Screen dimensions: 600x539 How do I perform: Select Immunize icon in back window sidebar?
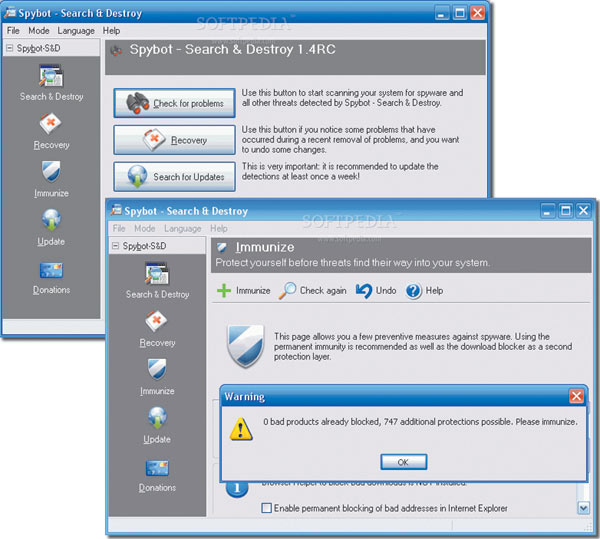[51, 174]
